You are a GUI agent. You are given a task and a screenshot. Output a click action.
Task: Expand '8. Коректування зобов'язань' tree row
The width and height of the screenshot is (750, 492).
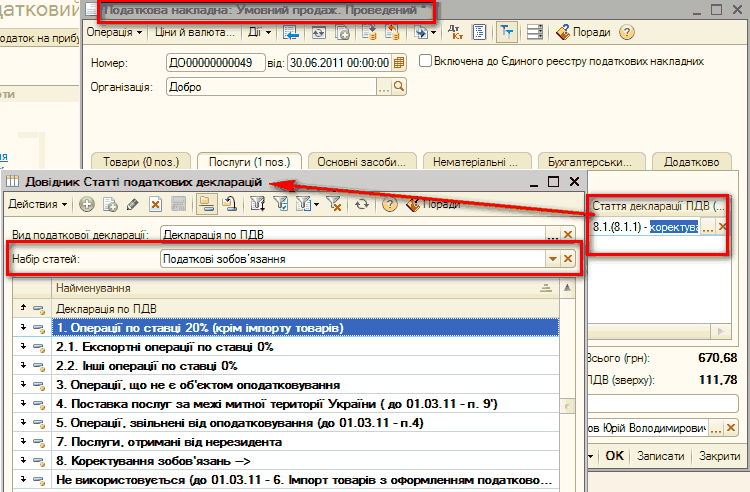[x=23, y=461]
